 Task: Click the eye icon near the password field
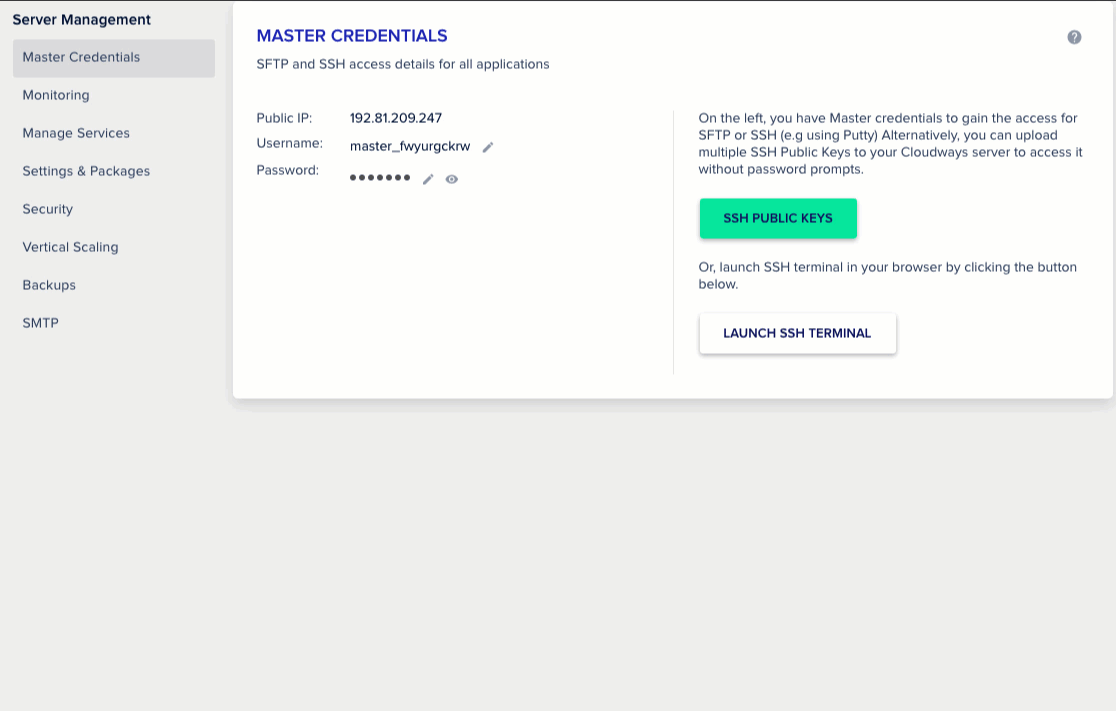point(451,180)
